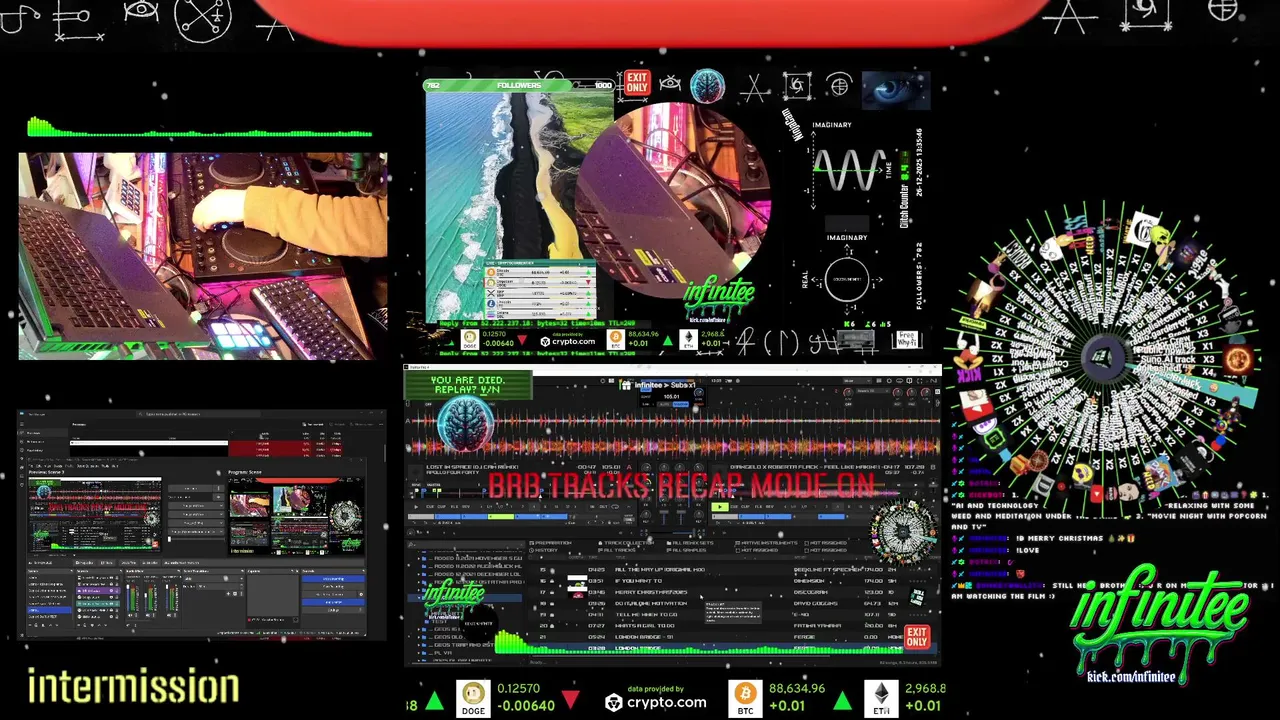The height and width of the screenshot is (720, 1280).
Task: Select PL VA playlist in Traktor tree
Action: point(443,652)
